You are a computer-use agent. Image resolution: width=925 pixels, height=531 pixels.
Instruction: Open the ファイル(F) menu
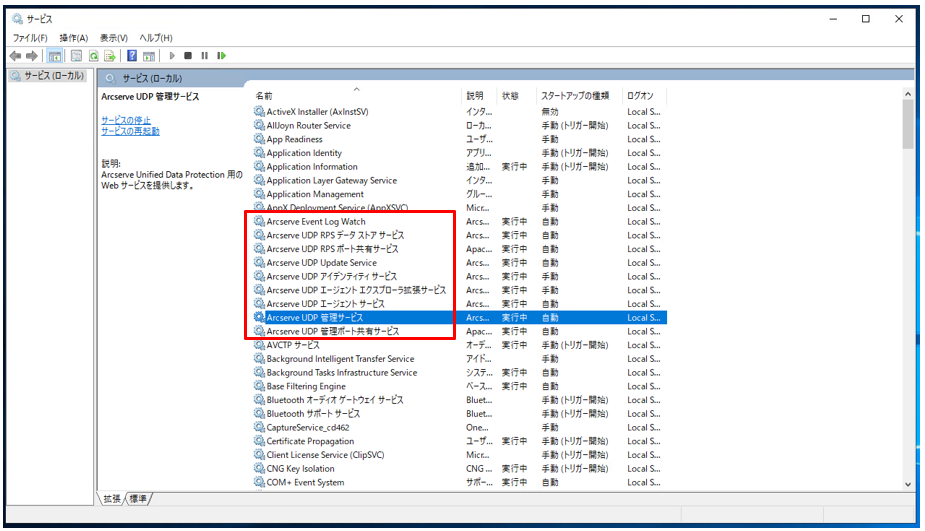[x=30, y=38]
